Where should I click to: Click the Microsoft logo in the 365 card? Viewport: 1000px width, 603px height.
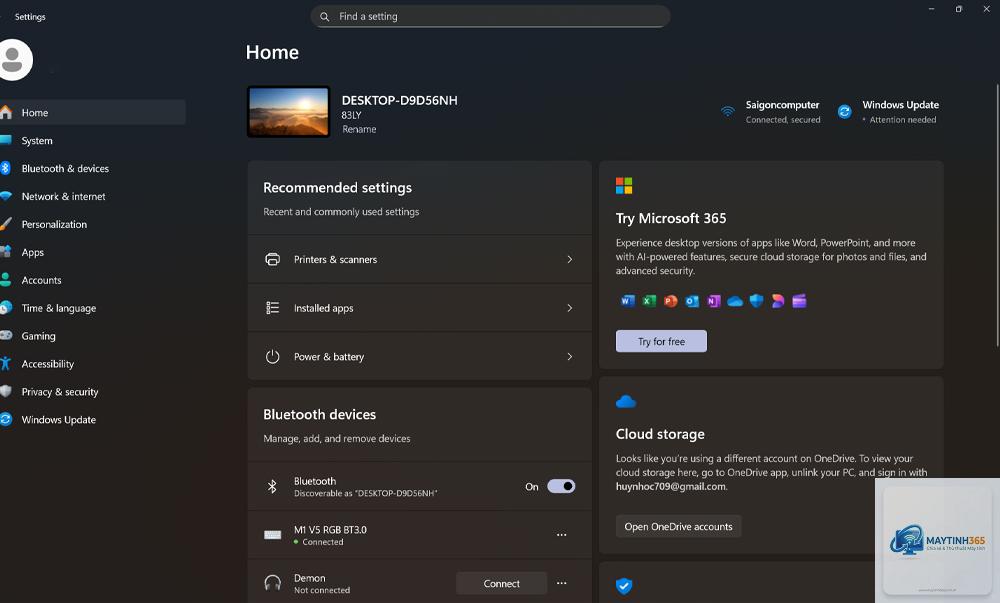pyautogui.click(x=624, y=185)
